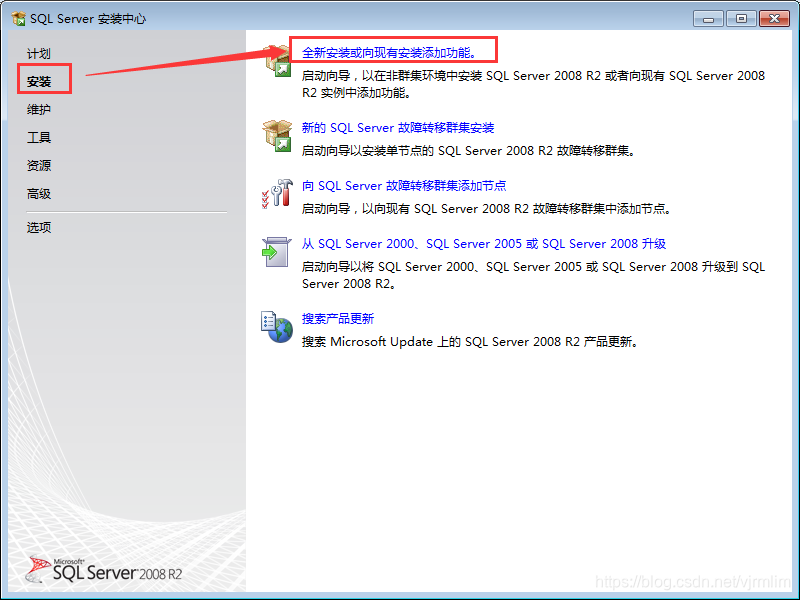Click the new installation box icon
800x600 pixels.
coord(277,61)
